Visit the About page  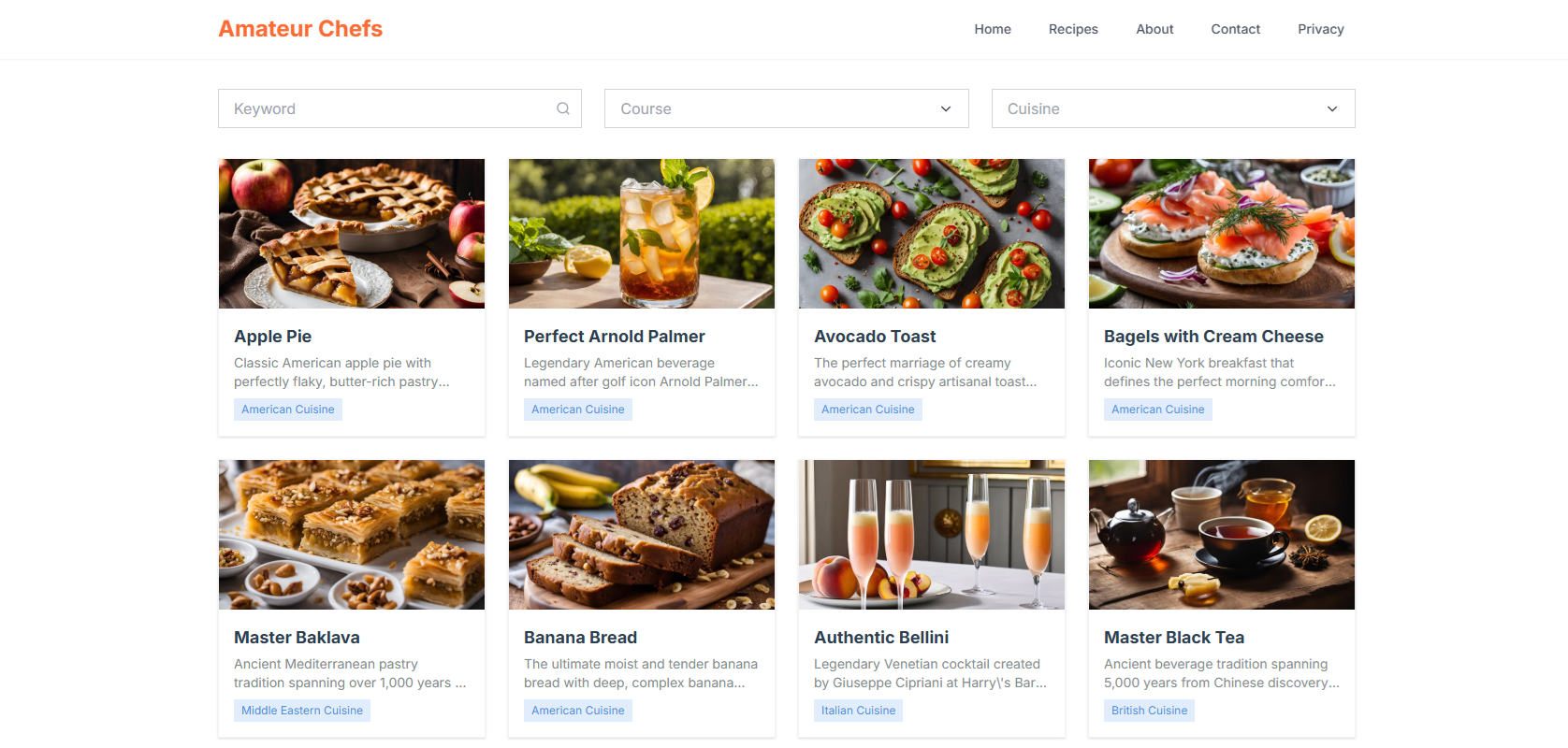point(1154,29)
